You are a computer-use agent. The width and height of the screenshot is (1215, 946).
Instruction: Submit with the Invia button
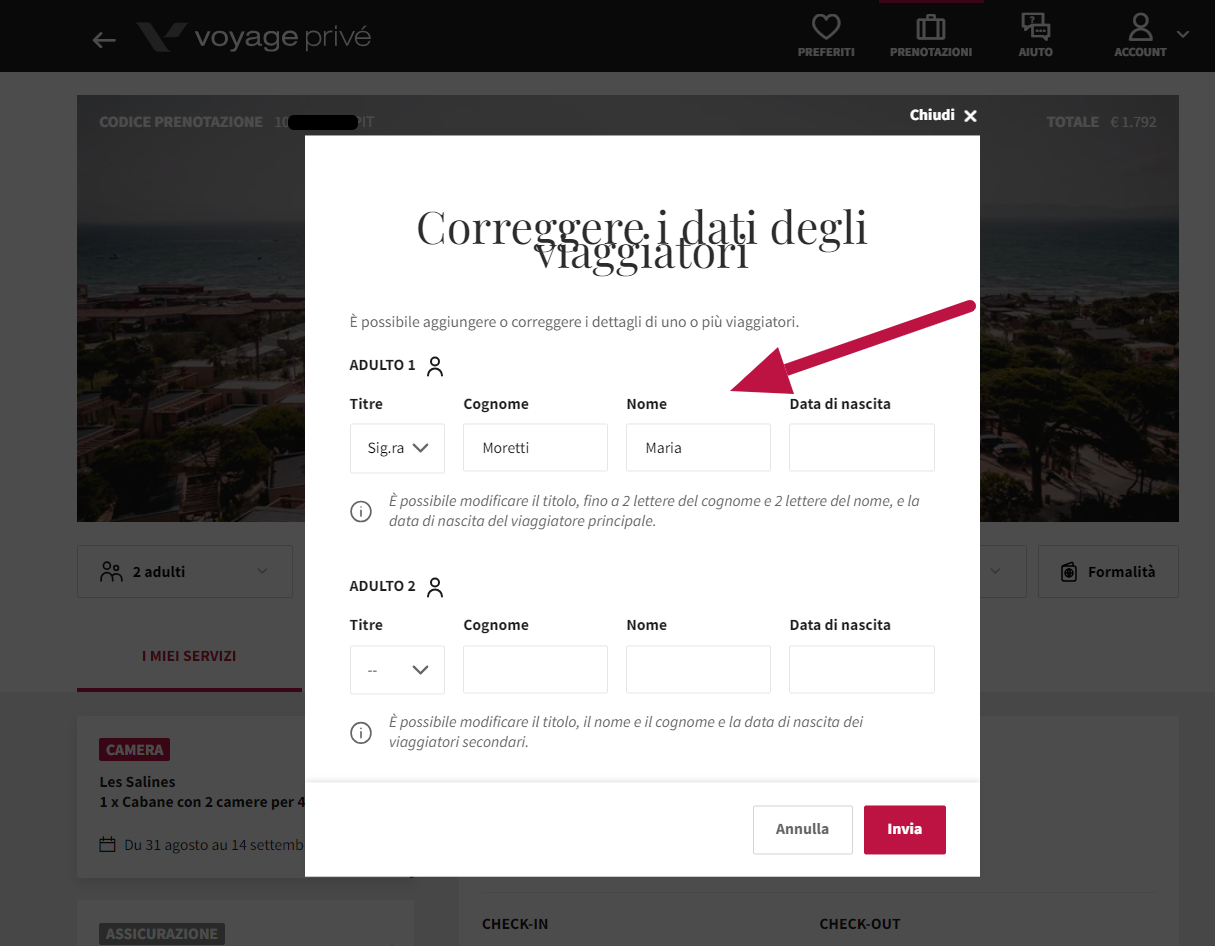point(904,829)
